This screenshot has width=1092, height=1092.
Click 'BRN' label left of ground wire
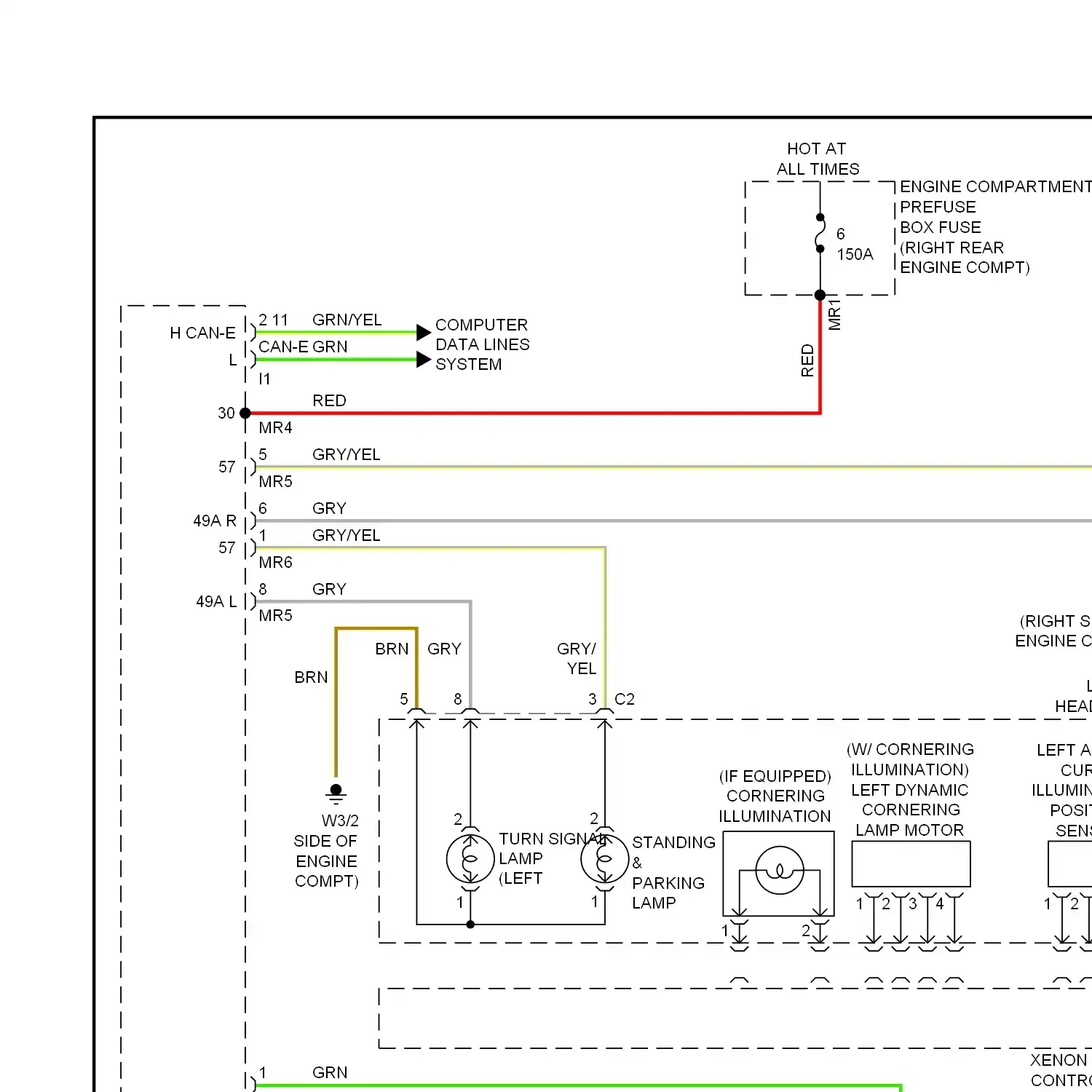[311, 677]
